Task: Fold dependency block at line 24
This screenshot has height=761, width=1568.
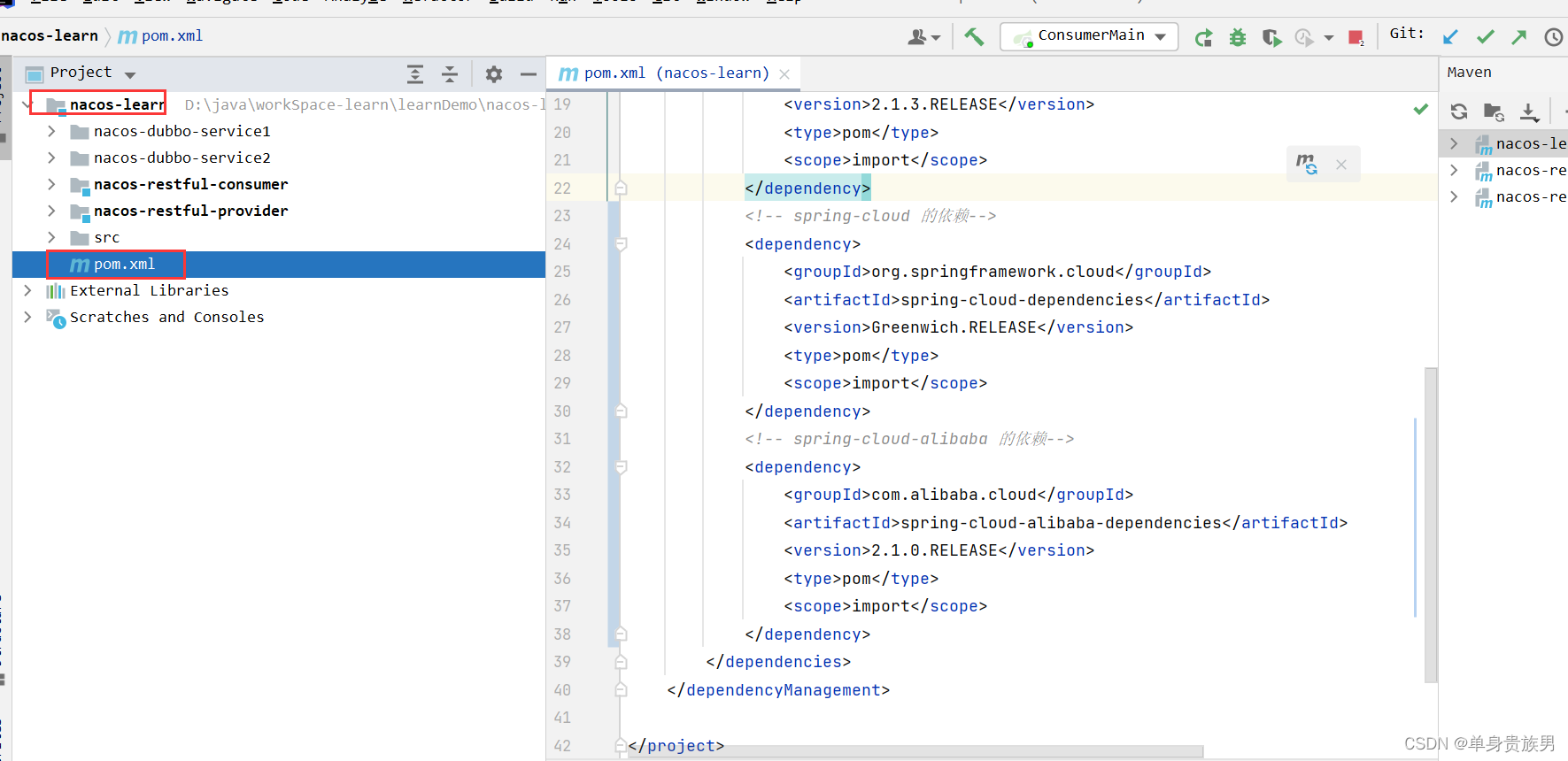Action: click(621, 243)
